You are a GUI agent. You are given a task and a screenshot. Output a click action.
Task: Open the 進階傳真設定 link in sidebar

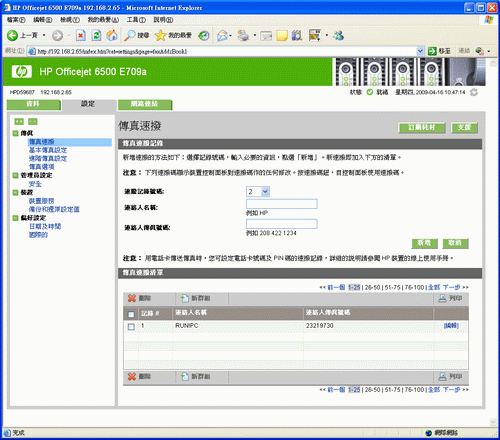48,159
